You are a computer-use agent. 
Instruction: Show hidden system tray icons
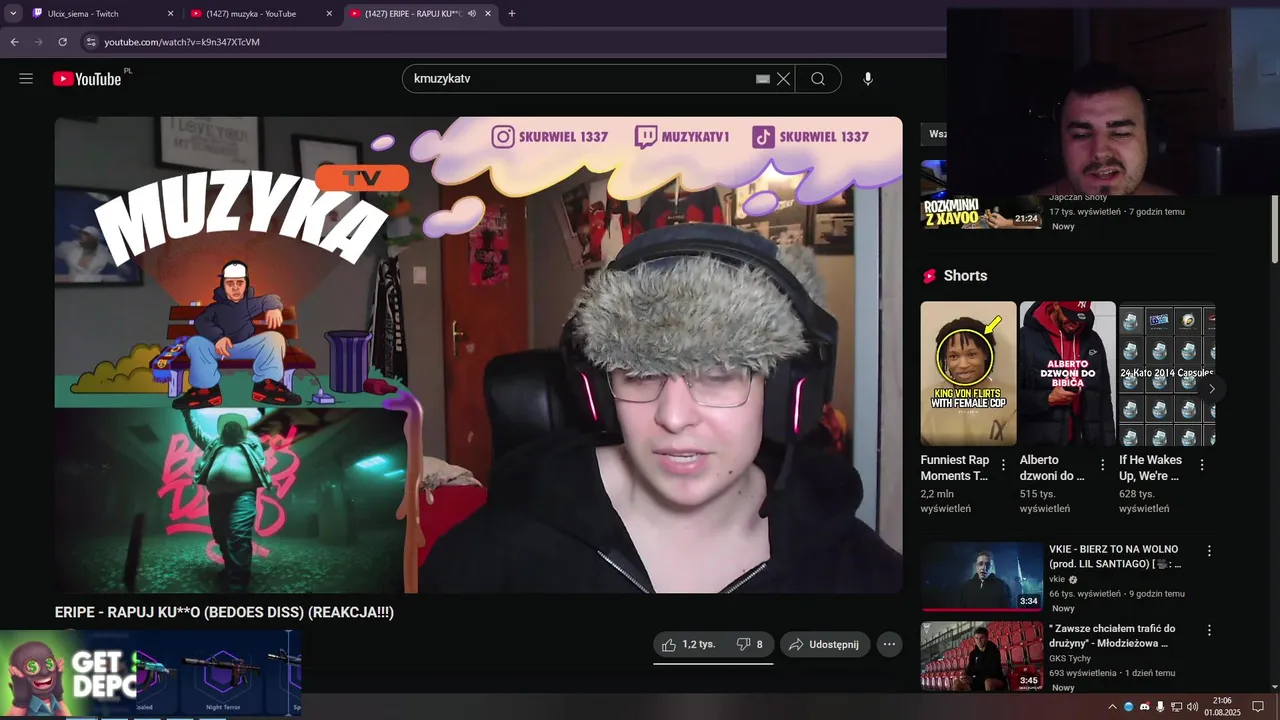click(x=1112, y=707)
